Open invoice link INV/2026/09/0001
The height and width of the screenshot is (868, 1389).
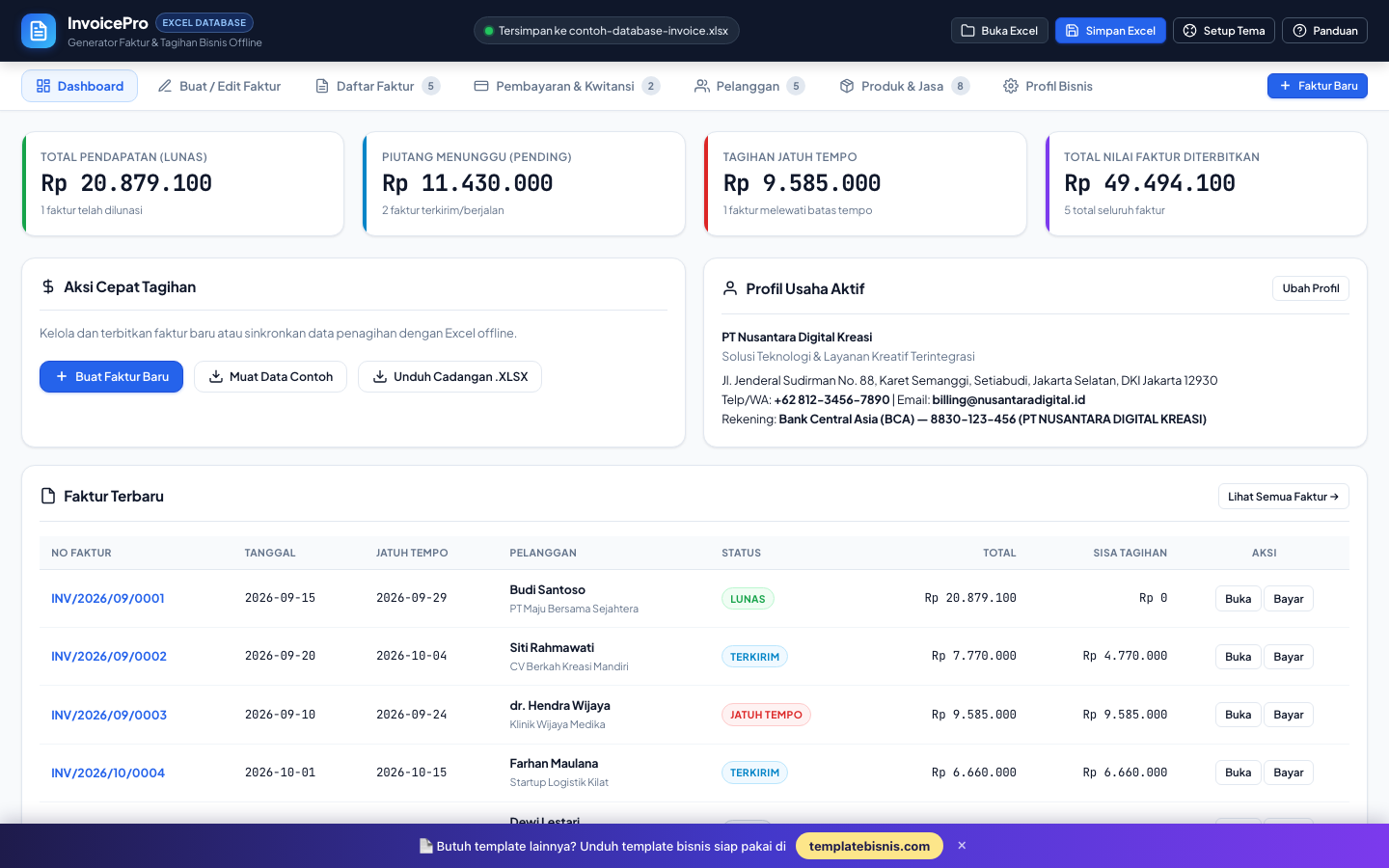pos(108,599)
